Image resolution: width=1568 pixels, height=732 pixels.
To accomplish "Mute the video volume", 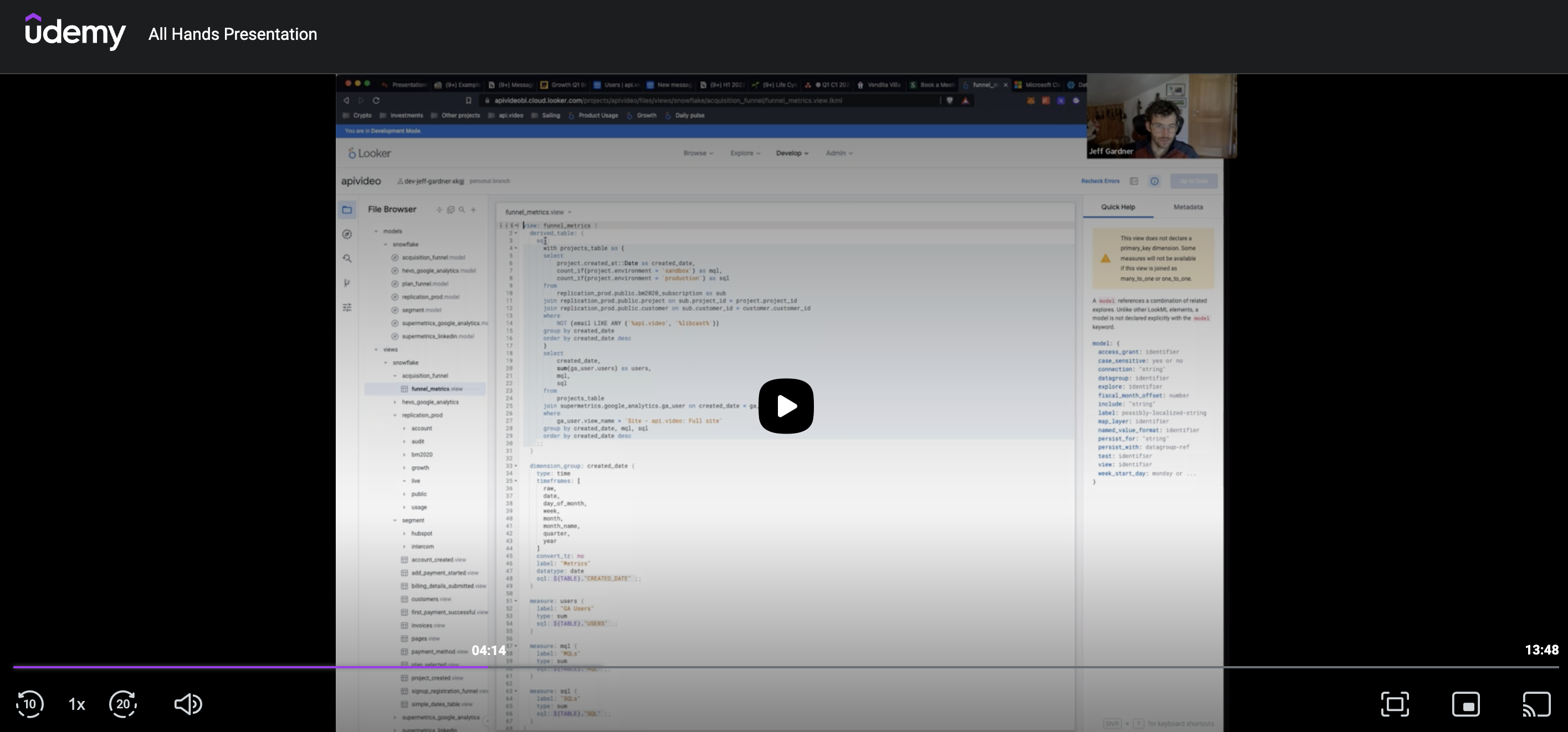I will tap(188, 704).
